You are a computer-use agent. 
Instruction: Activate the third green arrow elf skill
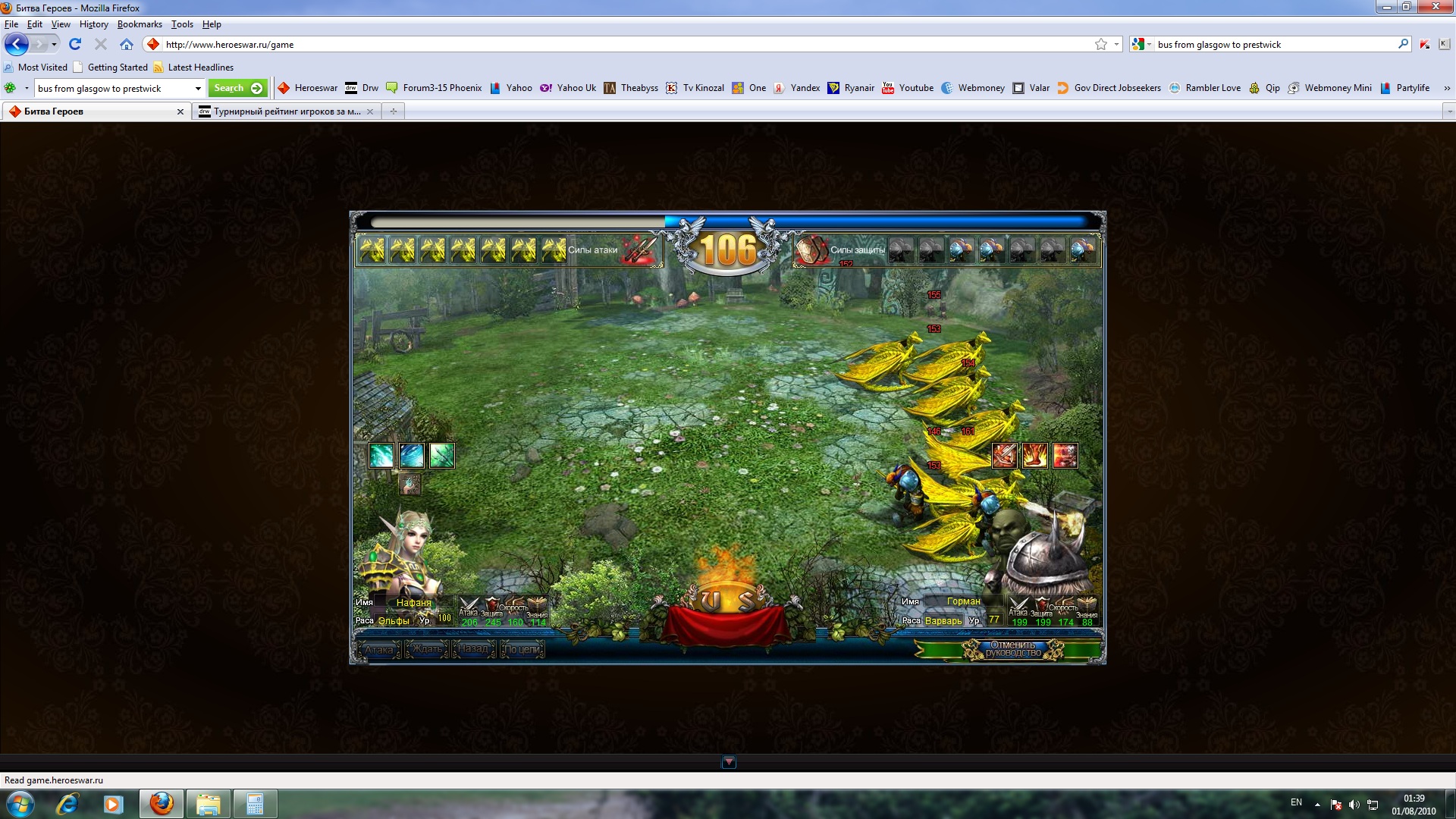coord(442,456)
